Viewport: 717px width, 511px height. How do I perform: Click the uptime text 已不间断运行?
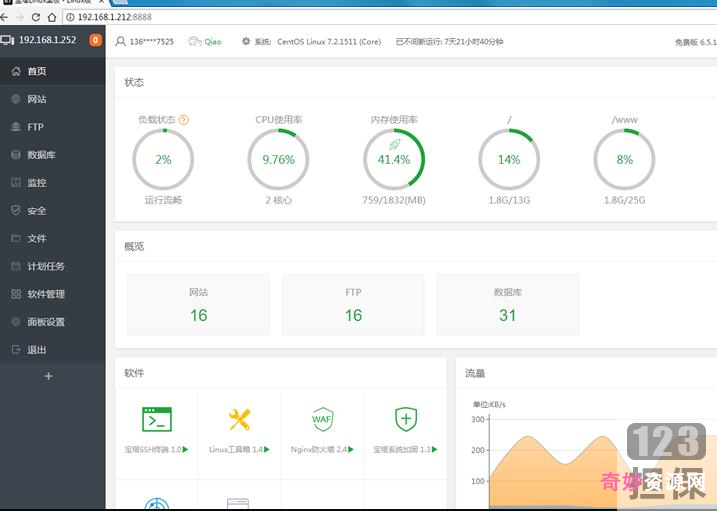tap(449, 42)
